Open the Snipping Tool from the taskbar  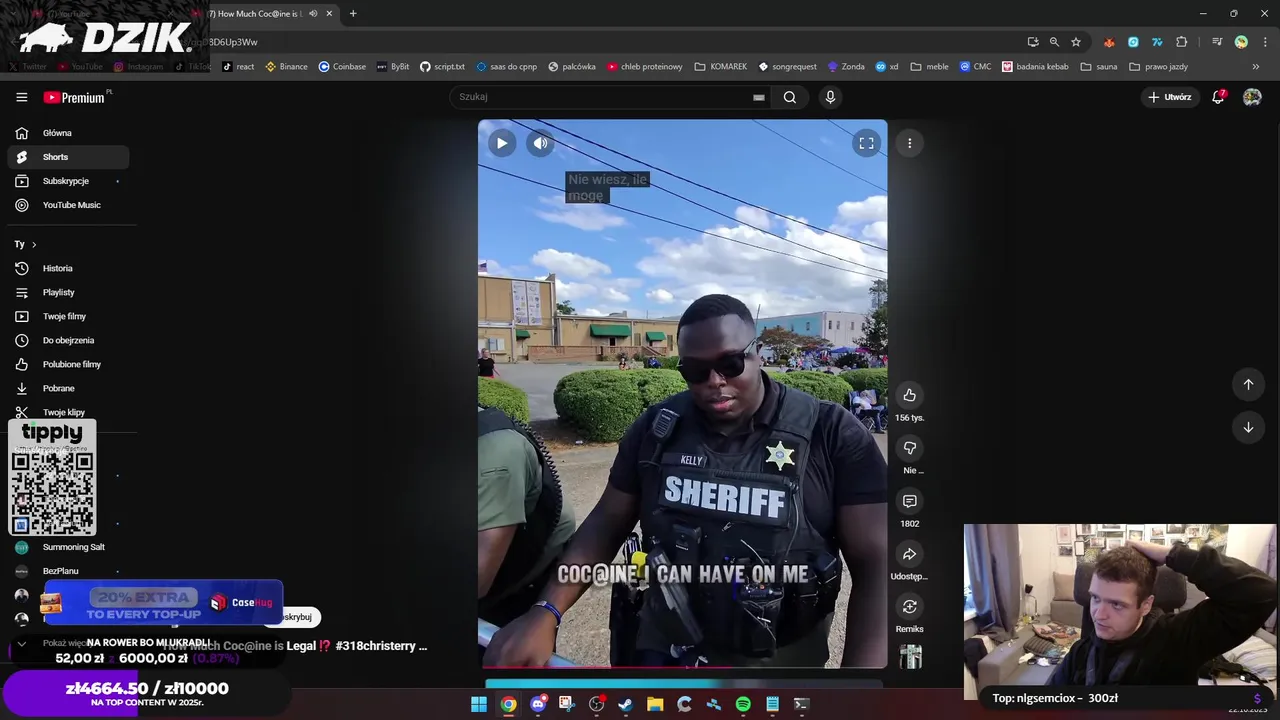[567, 704]
